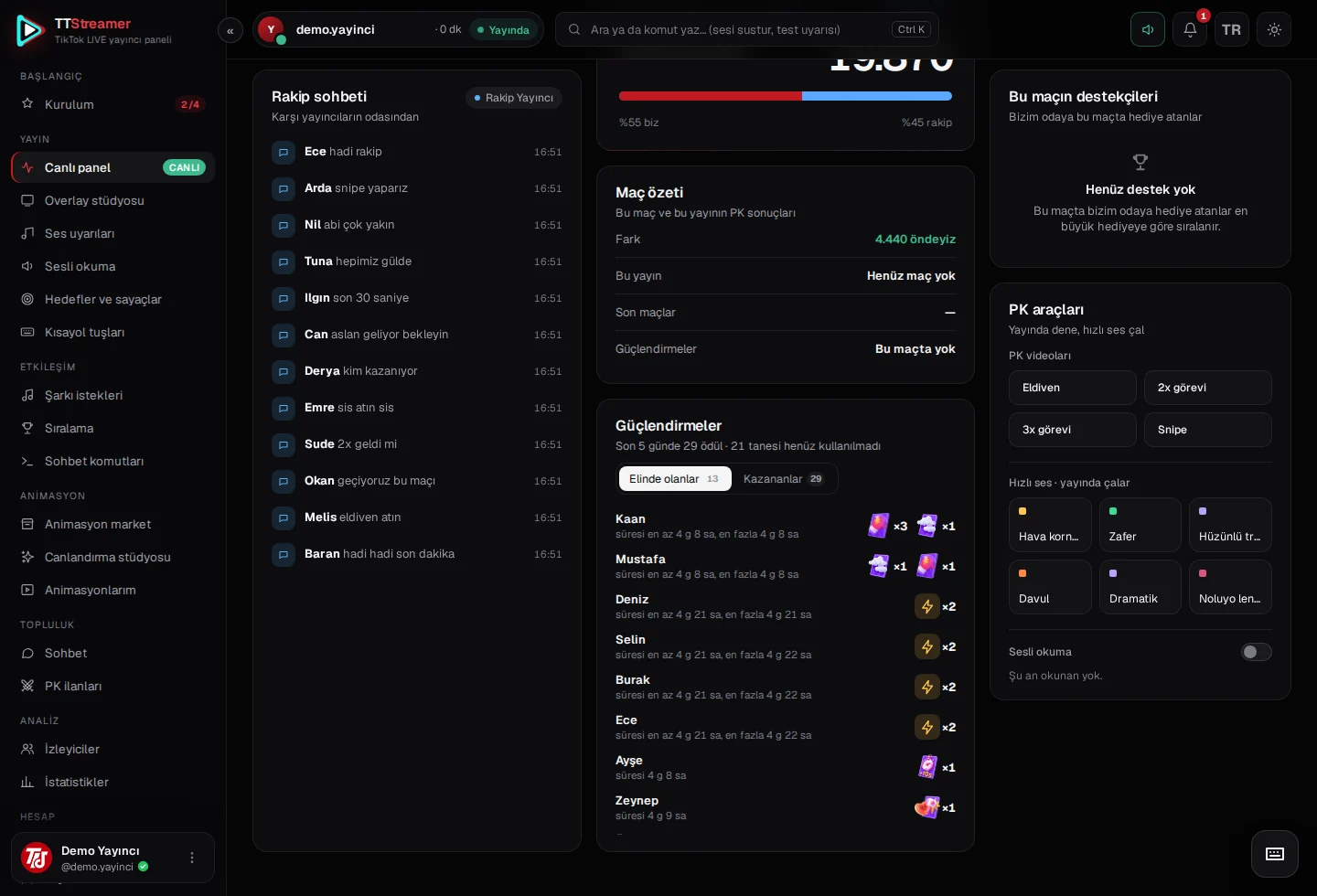The image size is (1317, 896).
Task: Click Kaan's first purple card power-up icon
Action: pyautogui.click(x=879, y=526)
